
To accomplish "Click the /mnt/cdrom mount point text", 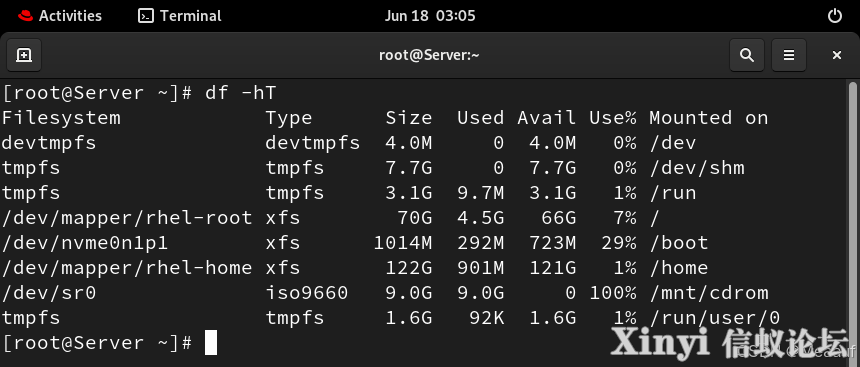I will 709,293.
